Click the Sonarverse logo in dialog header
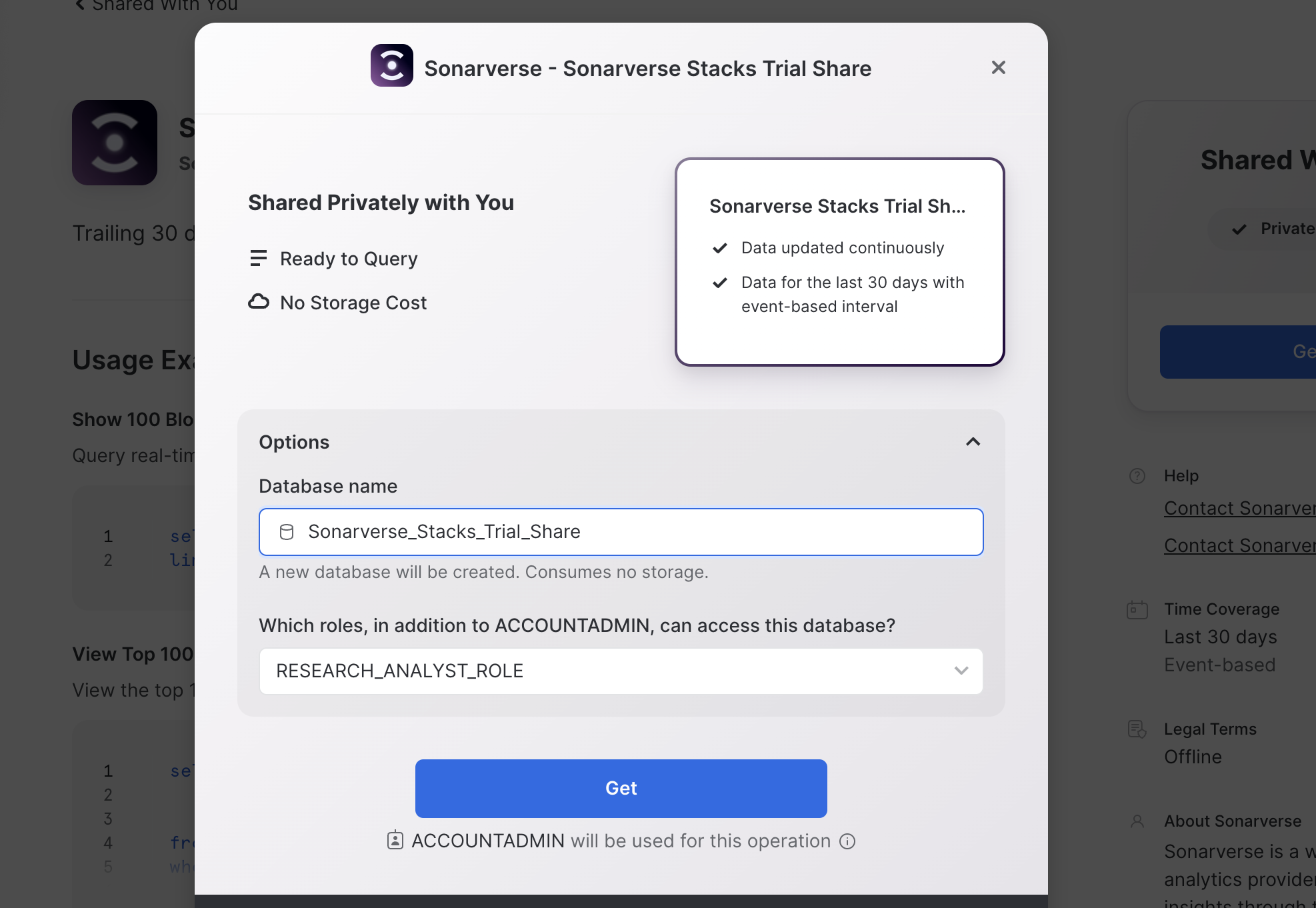Image resolution: width=1316 pixels, height=908 pixels. pyautogui.click(x=391, y=66)
